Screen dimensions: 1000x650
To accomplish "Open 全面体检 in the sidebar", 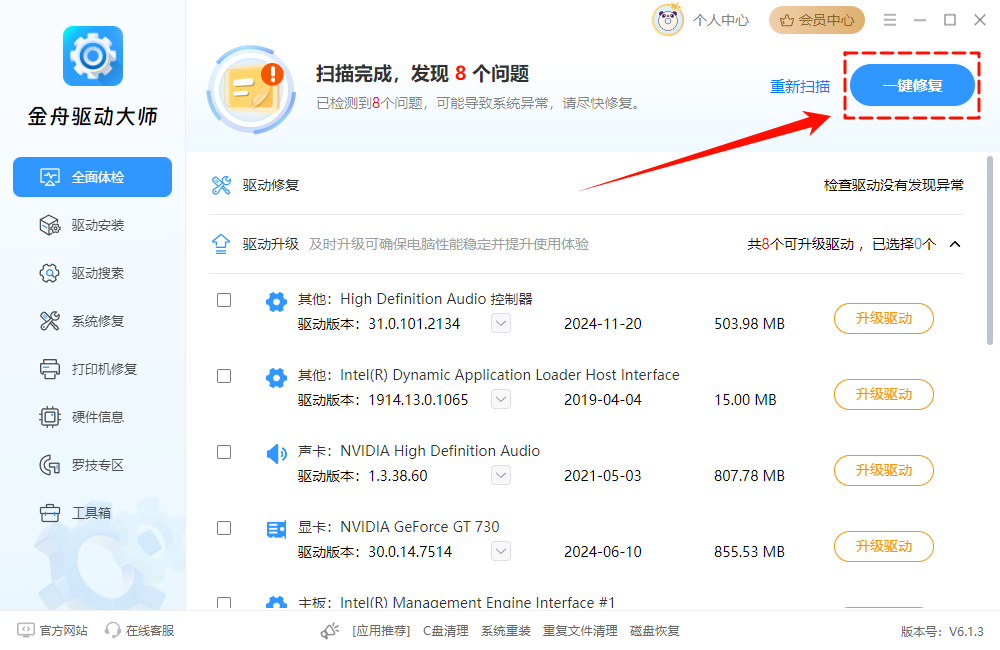I will point(92,177).
